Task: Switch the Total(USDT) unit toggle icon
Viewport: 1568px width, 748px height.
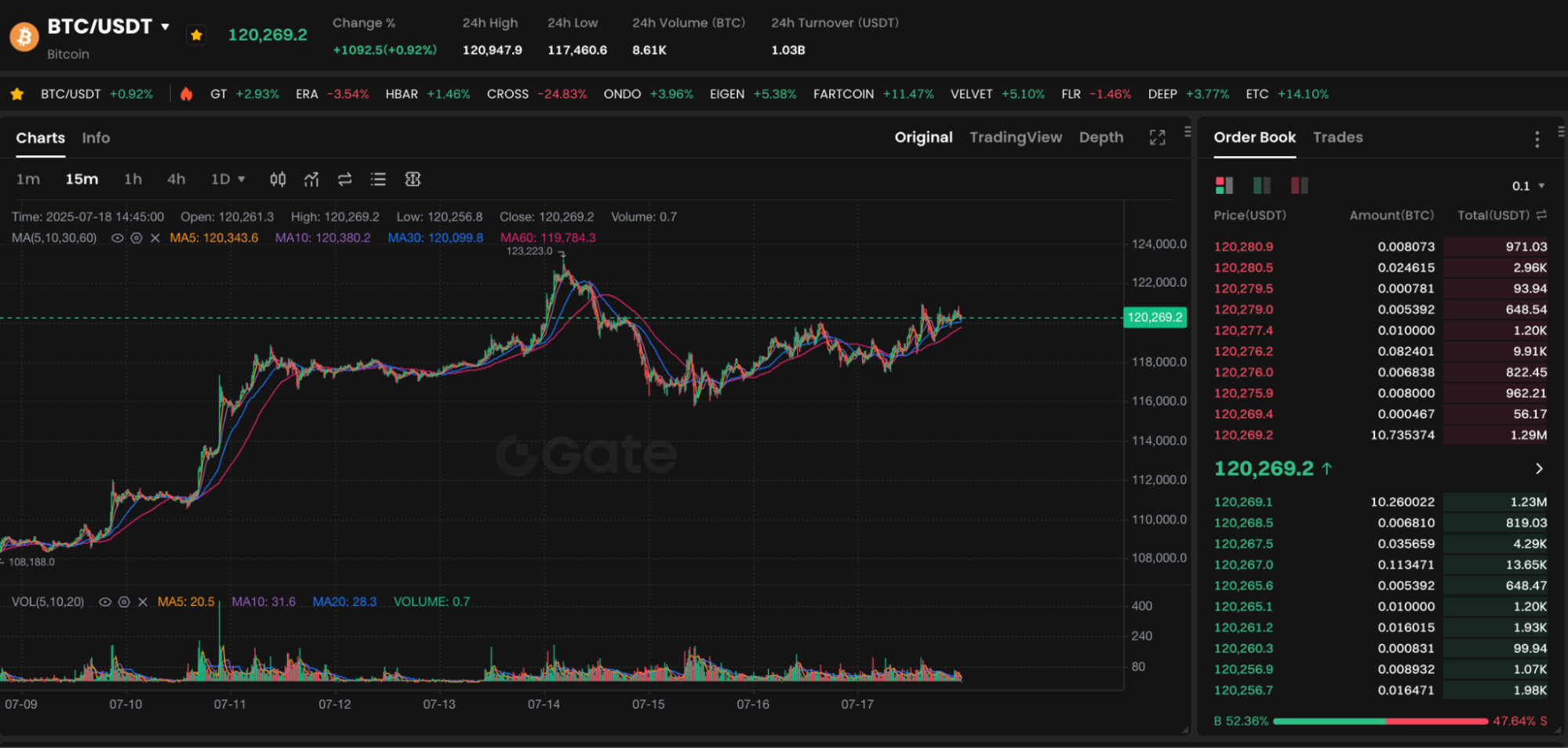Action: 1541,215
